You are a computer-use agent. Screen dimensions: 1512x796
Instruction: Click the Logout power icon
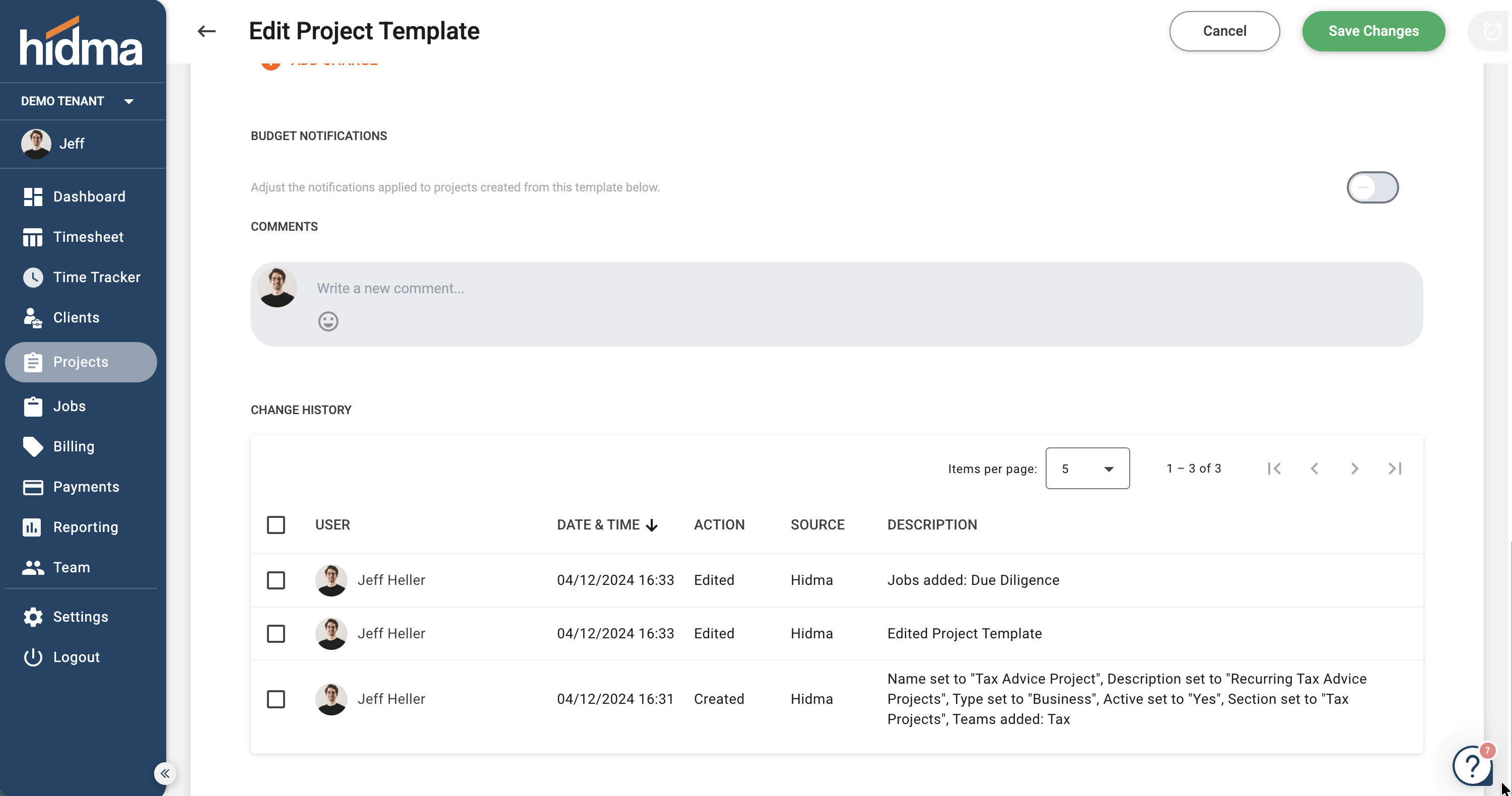tap(33, 657)
